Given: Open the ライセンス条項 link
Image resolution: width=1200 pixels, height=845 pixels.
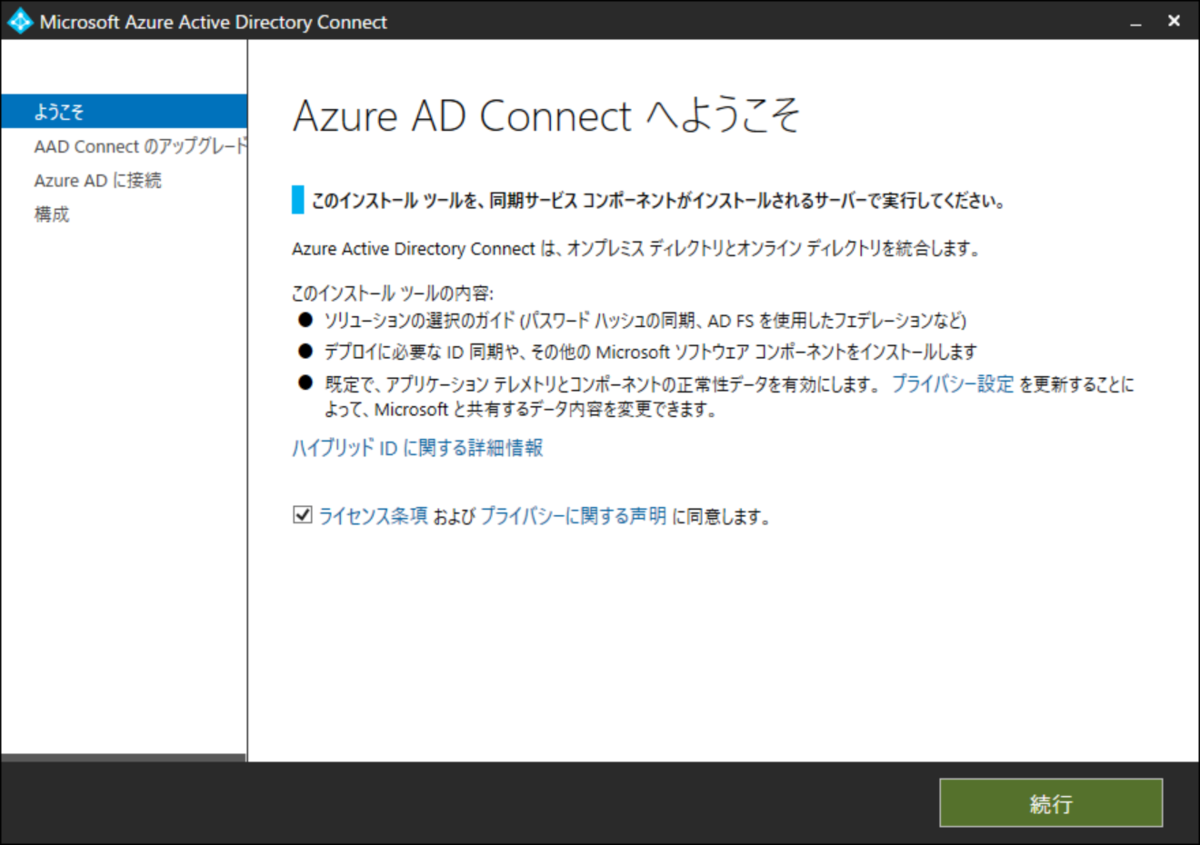Looking at the screenshot, I should coord(373,517).
